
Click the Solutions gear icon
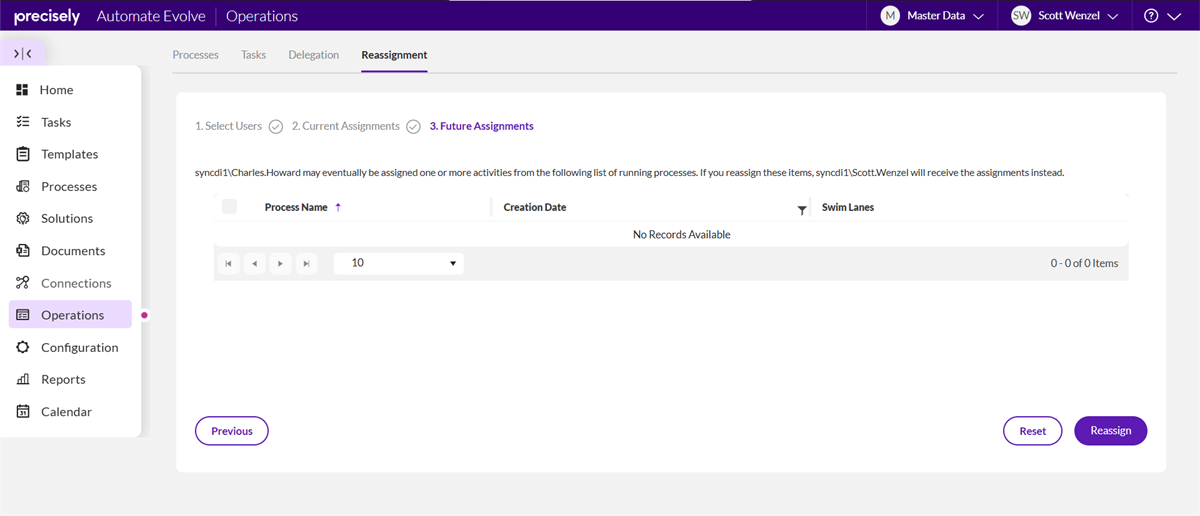tap(22, 218)
